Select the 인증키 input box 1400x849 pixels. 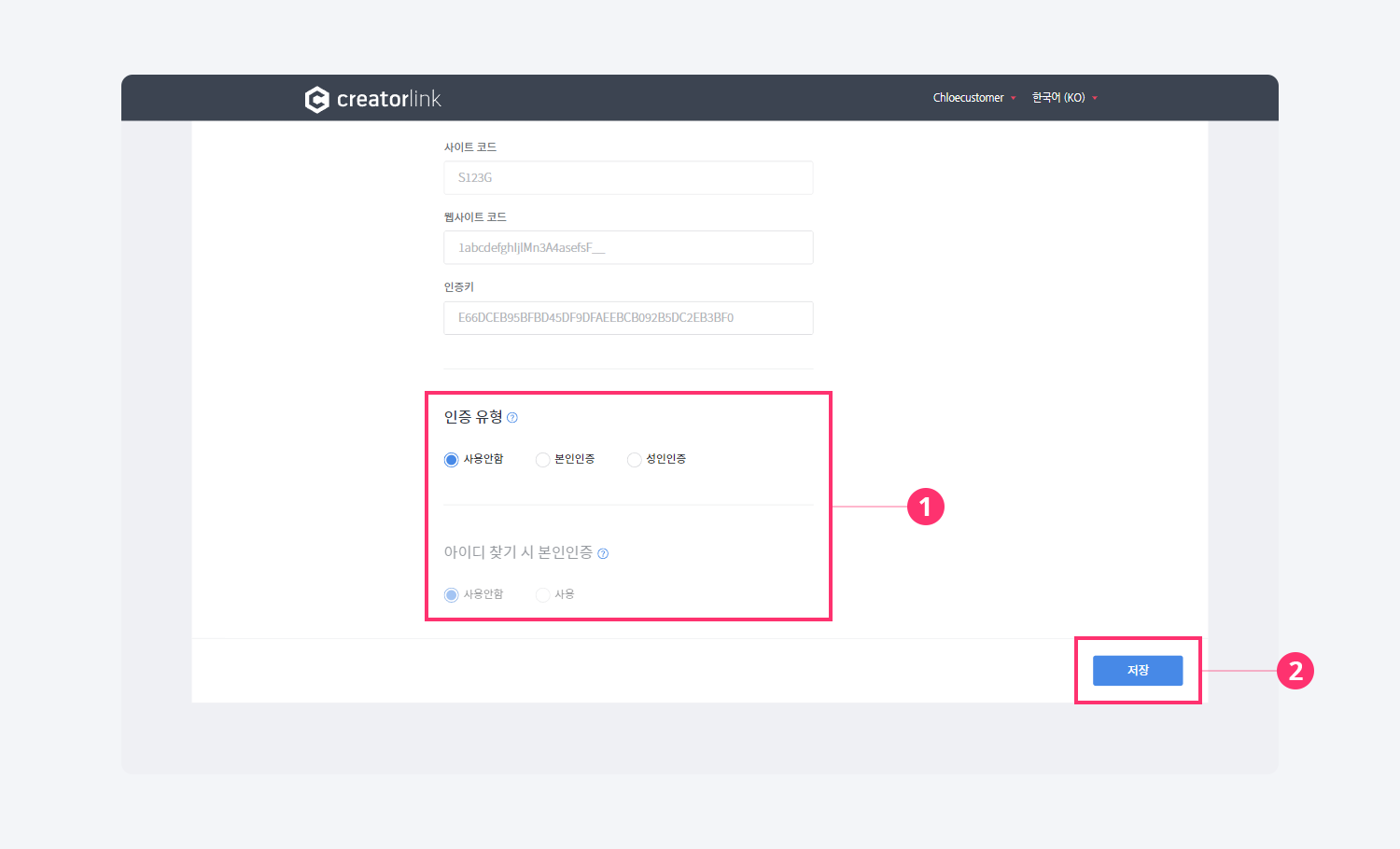pyautogui.click(x=628, y=318)
